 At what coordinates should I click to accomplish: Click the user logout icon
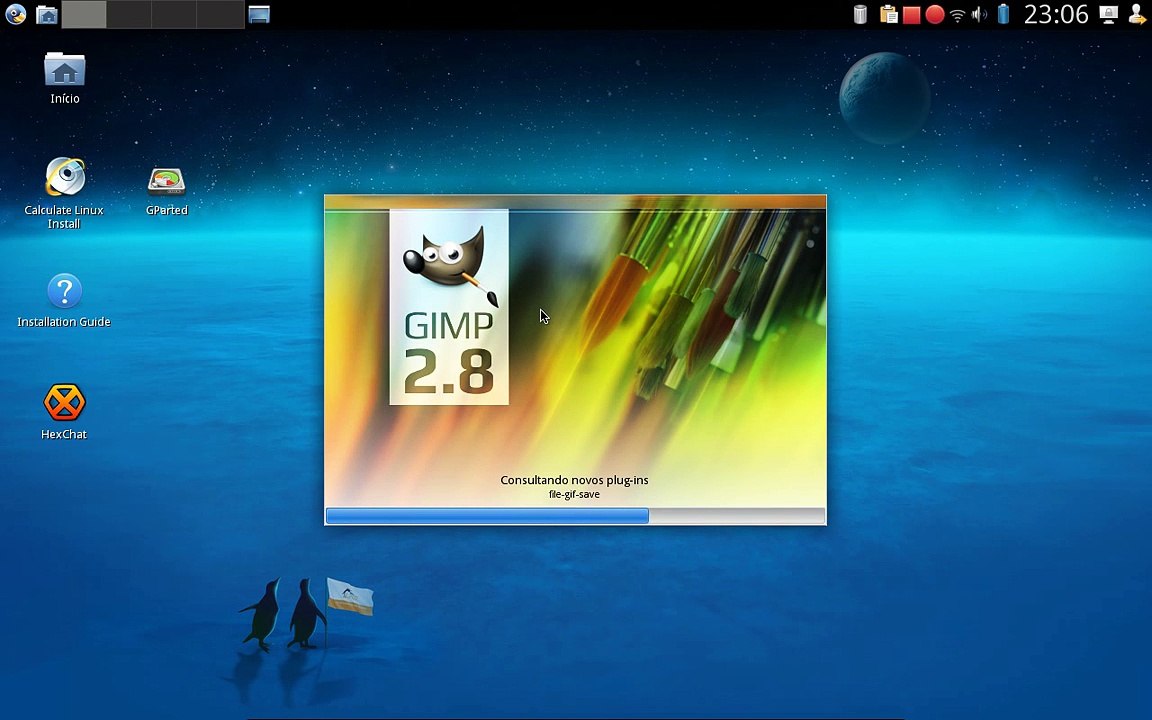point(1137,14)
